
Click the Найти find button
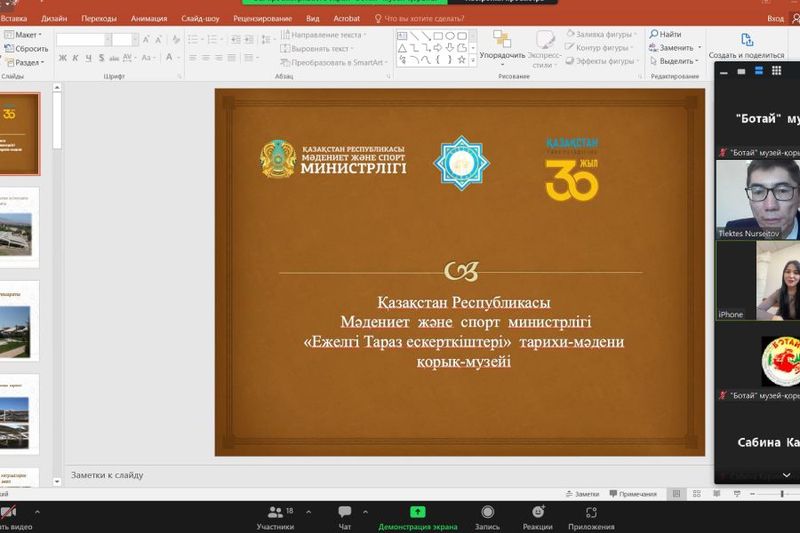[665, 34]
